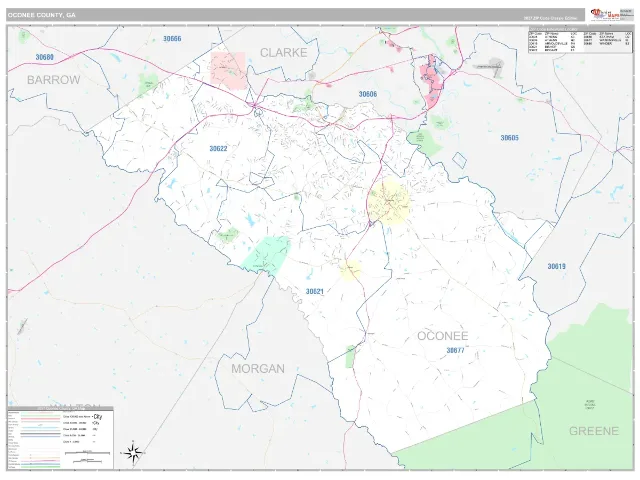This screenshot has height=480, width=640.
Task: Click the GREENE county name
Action: (x=594, y=431)
